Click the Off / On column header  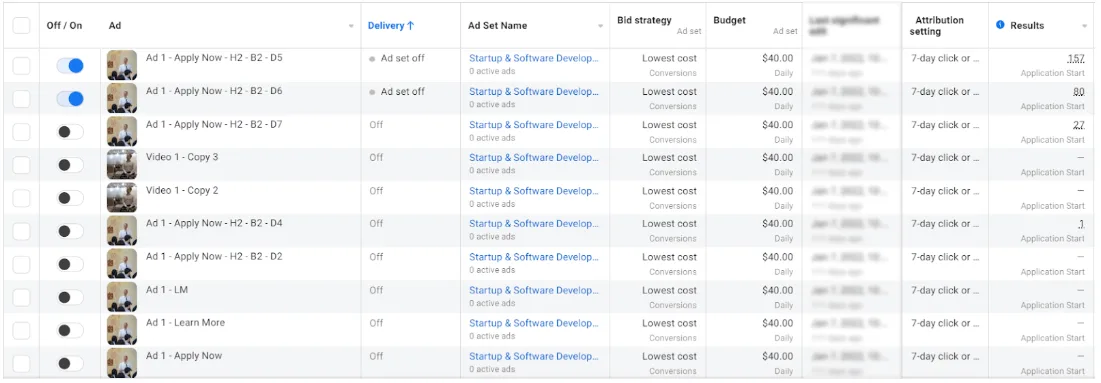click(65, 25)
